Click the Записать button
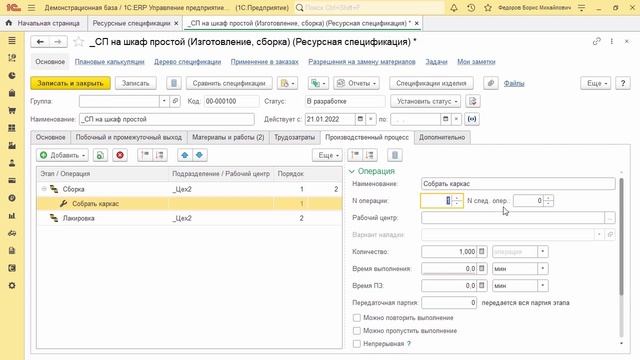The image size is (640, 360). pyautogui.click(x=136, y=83)
